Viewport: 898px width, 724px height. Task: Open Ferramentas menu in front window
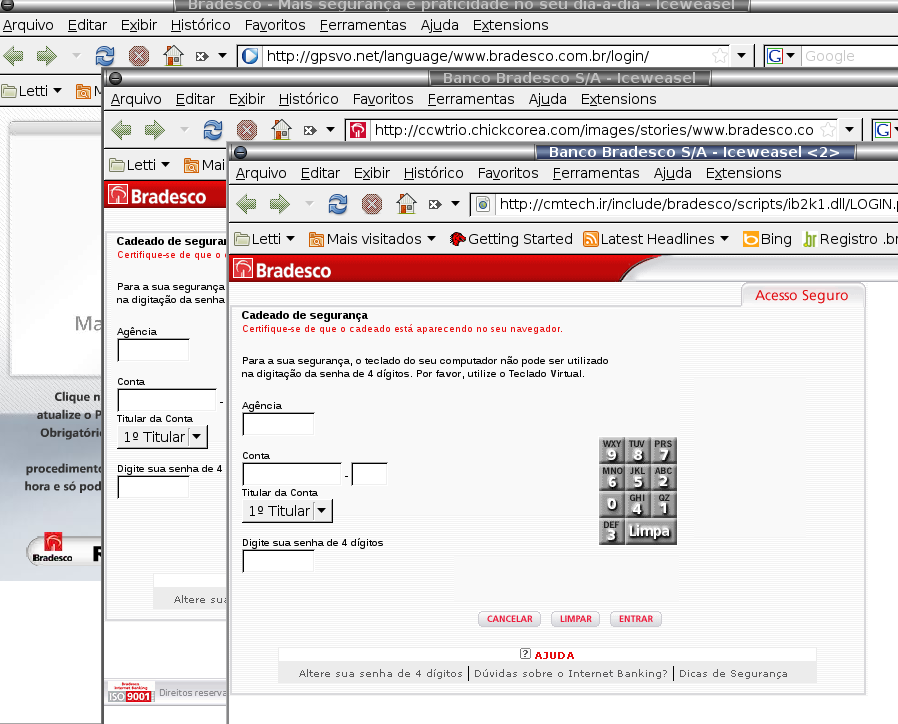(x=596, y=173)
